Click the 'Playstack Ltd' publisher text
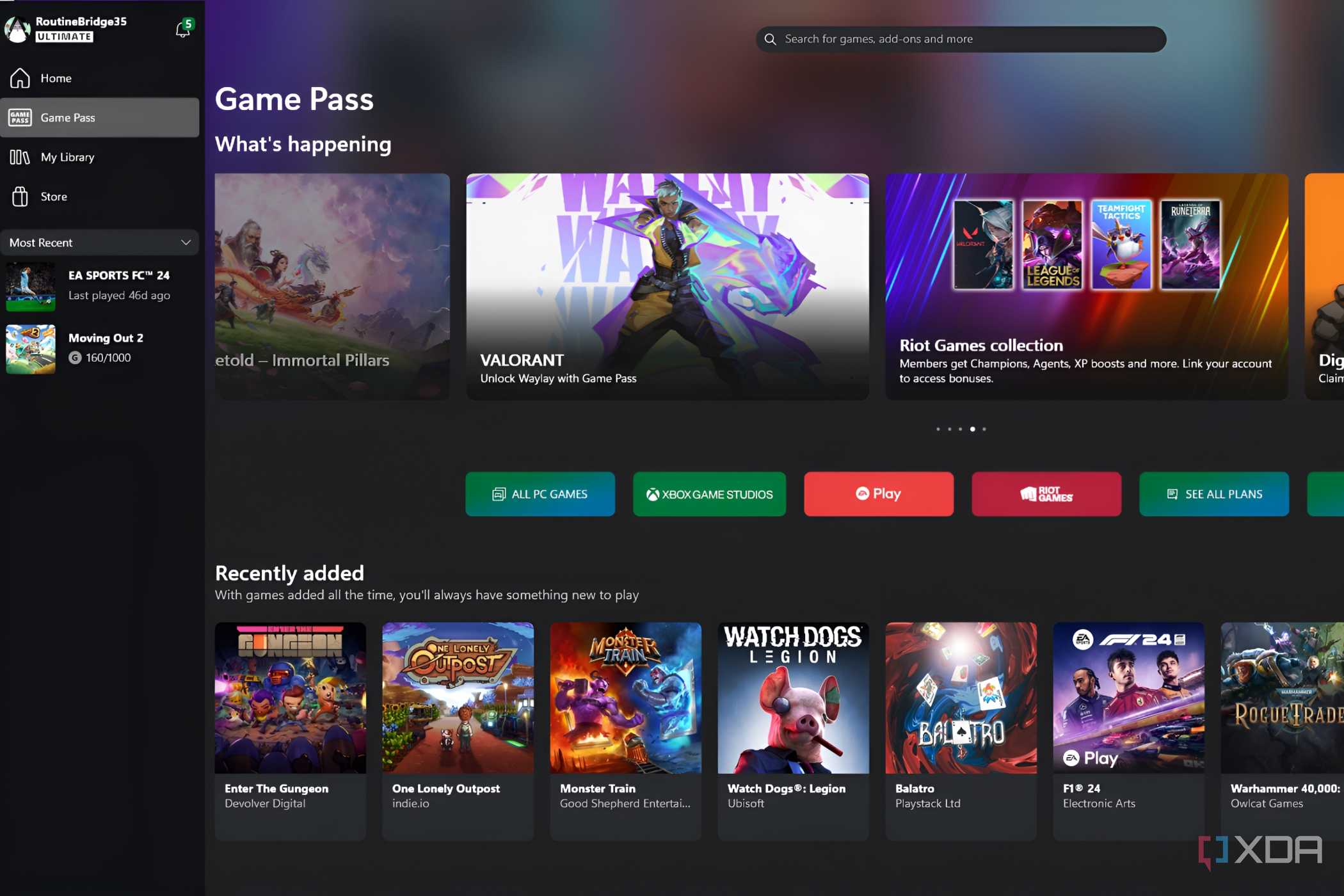Viewport: 1344px width, 896px height. coord(928,804)
